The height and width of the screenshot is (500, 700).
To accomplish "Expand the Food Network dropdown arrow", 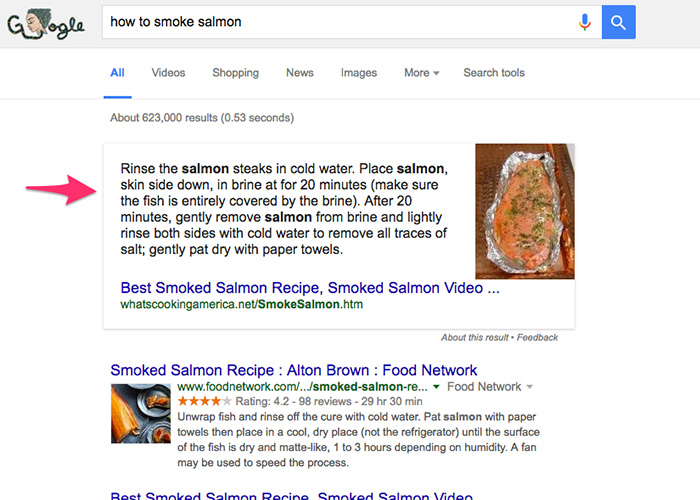I will coord(530,387).
